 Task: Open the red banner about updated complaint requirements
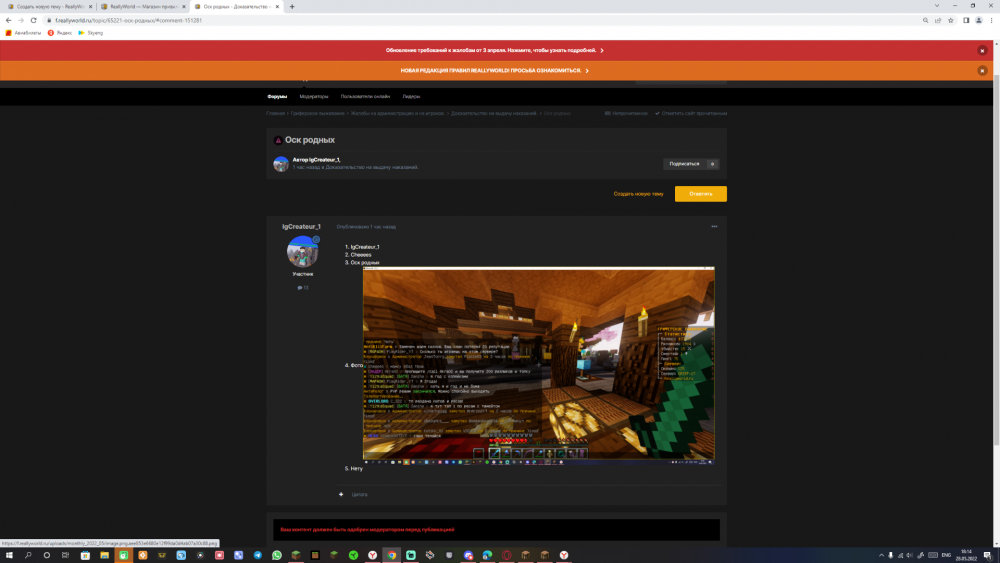[x=494, y=50]
